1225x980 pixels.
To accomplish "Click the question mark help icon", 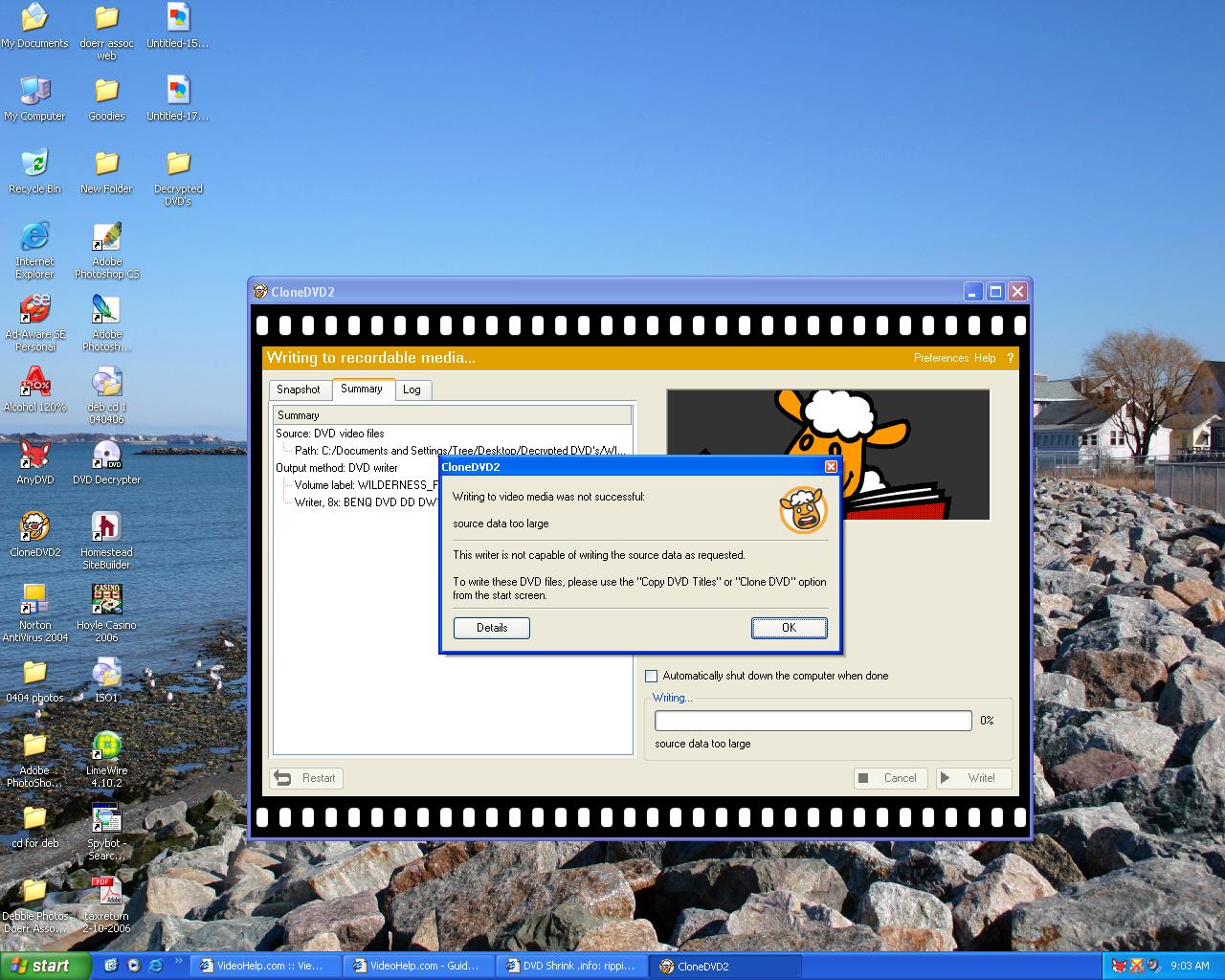I will pos(1010,358).
